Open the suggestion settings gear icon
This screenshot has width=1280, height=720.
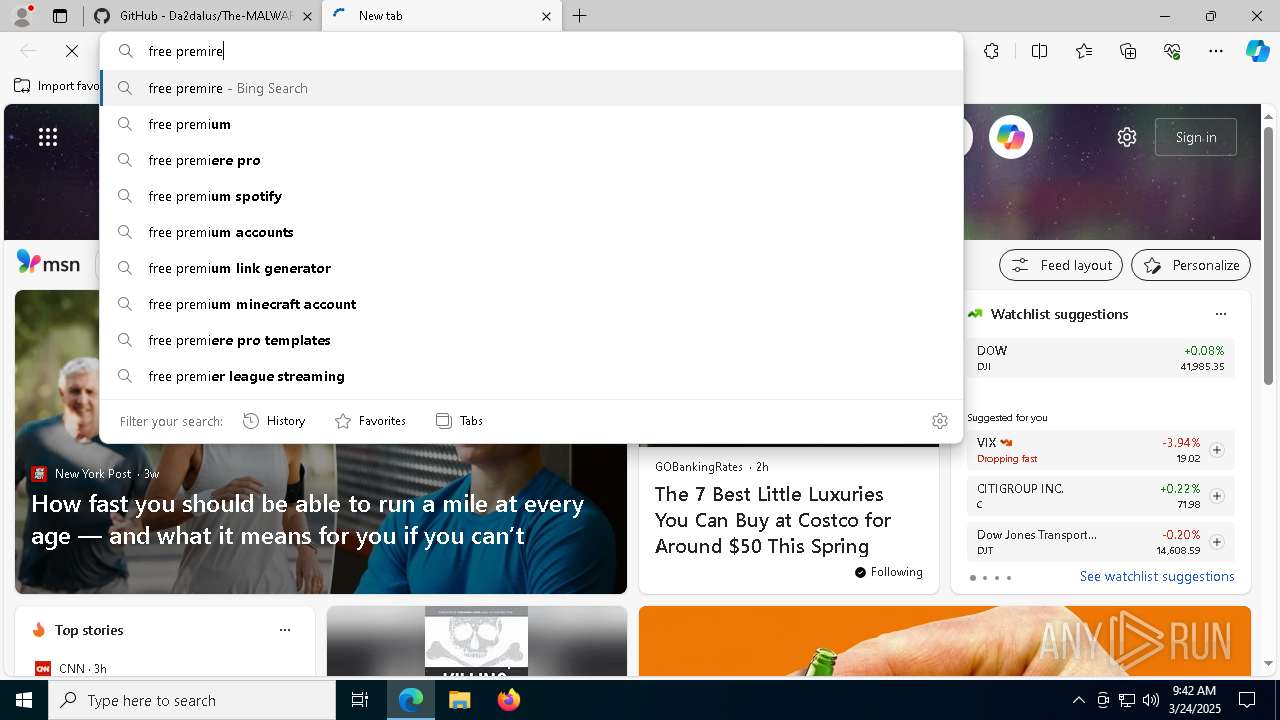(939, 421)
